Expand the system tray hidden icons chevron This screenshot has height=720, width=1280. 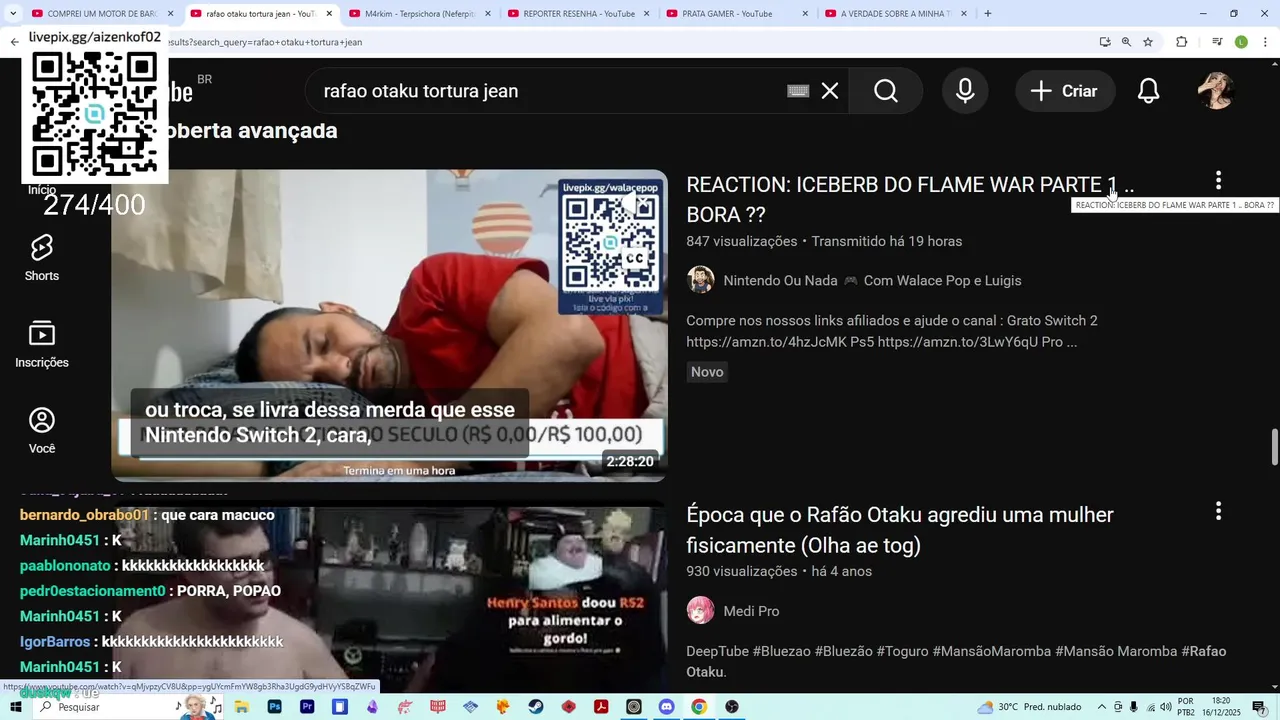coord(1102,707)
